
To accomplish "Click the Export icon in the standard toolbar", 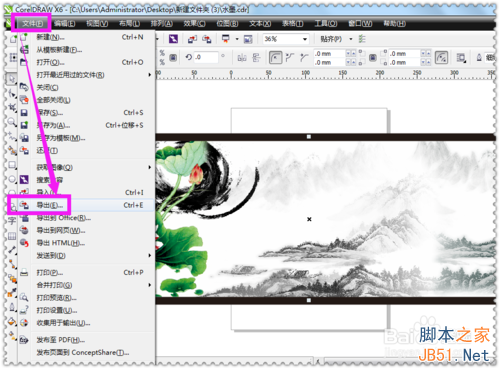I will (207, 39).
